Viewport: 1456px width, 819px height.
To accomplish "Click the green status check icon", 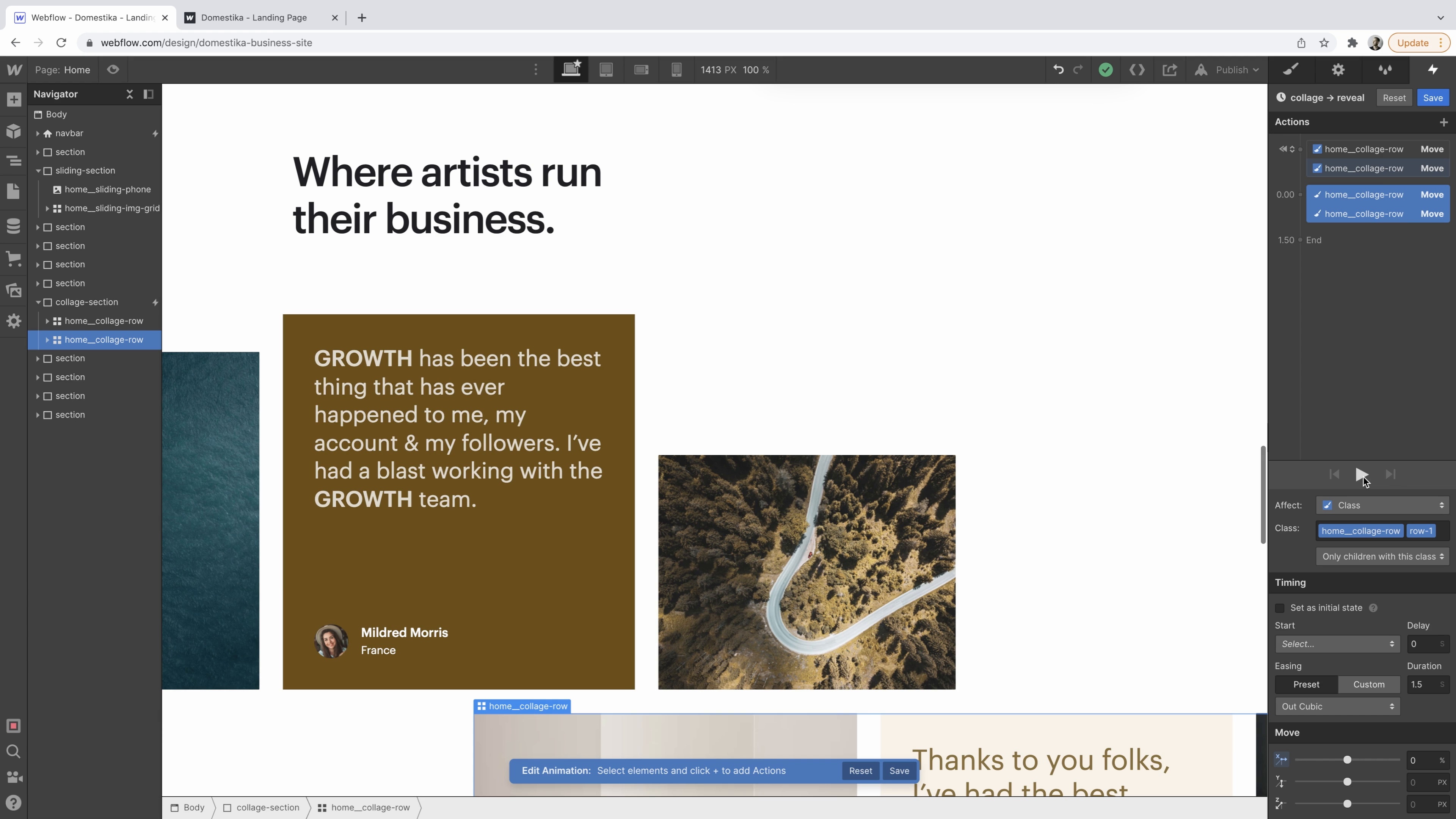I will coord(1106,69).
